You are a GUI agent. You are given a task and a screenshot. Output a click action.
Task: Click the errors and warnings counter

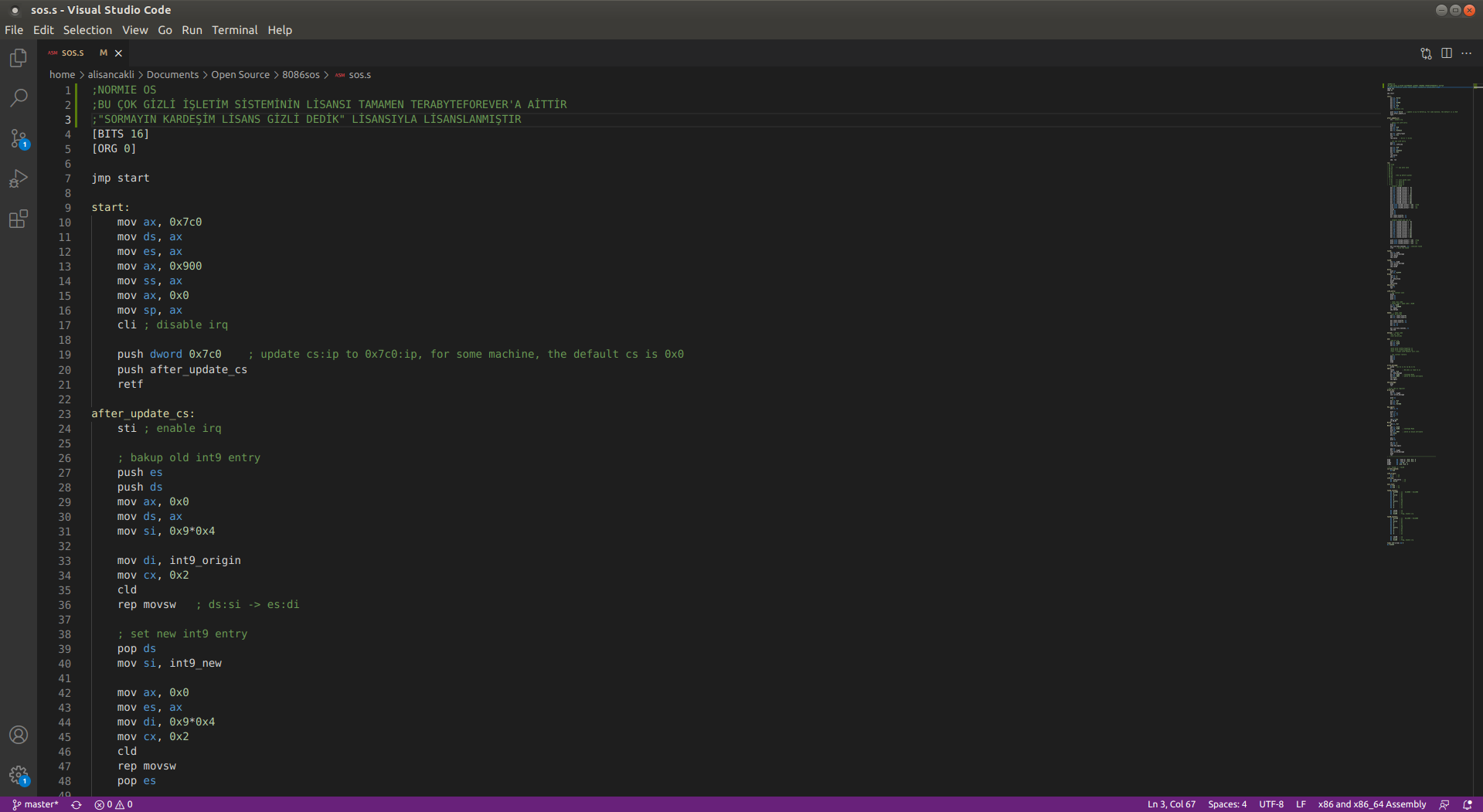click(x=113, y=804)
